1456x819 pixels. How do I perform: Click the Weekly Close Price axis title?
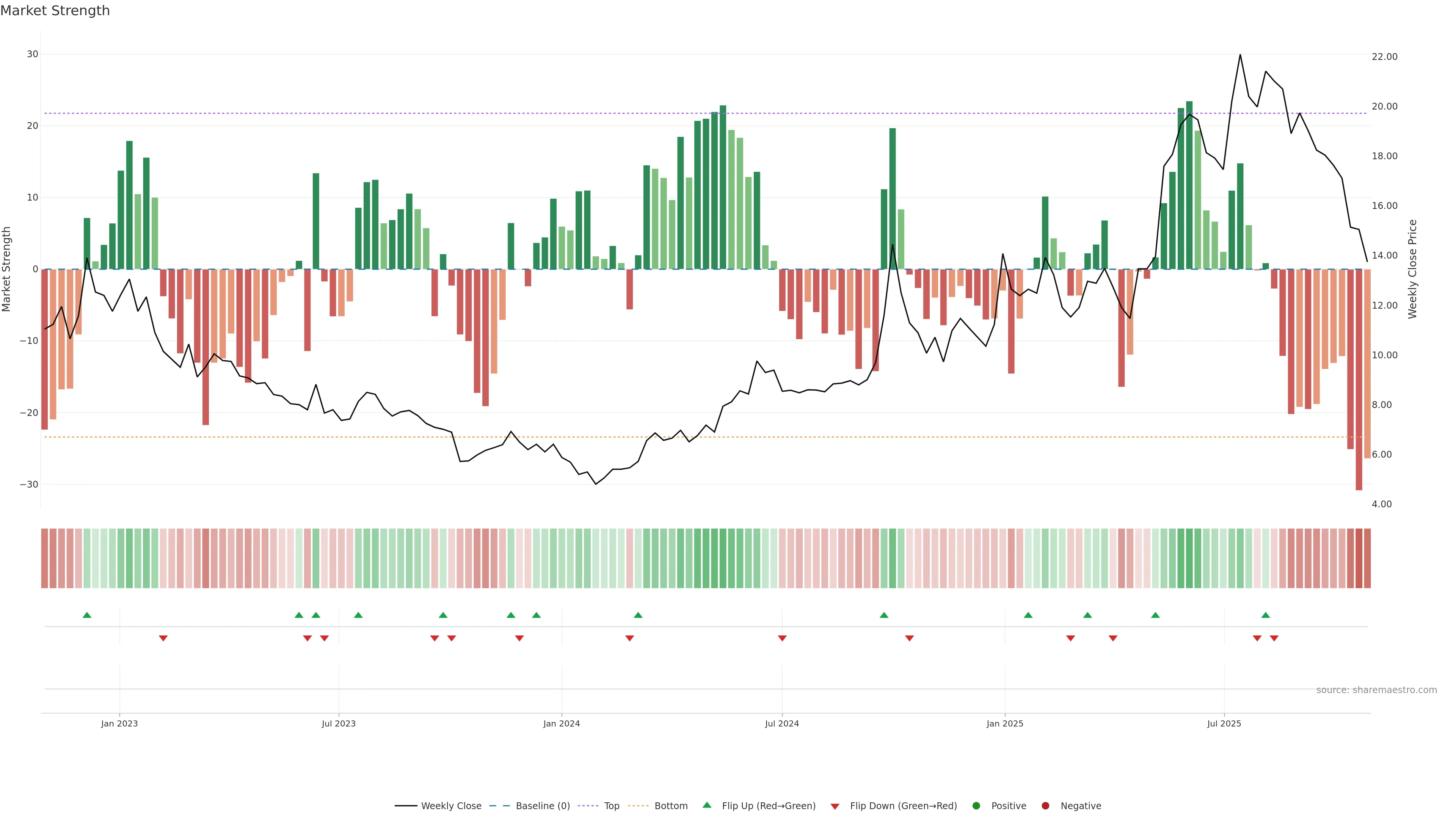[1412, 269]
